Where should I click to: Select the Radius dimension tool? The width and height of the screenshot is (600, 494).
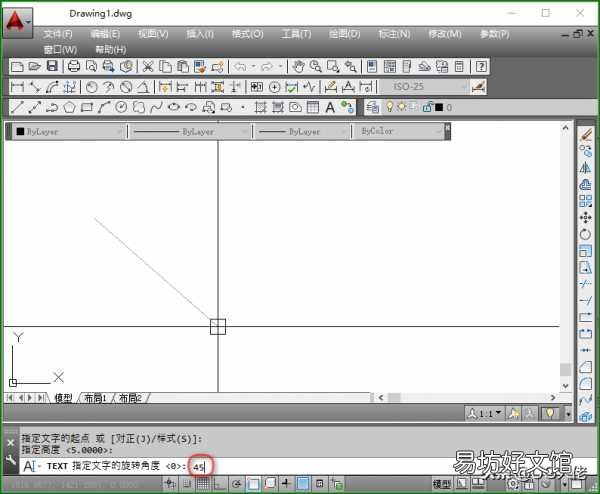coord(91,87)
